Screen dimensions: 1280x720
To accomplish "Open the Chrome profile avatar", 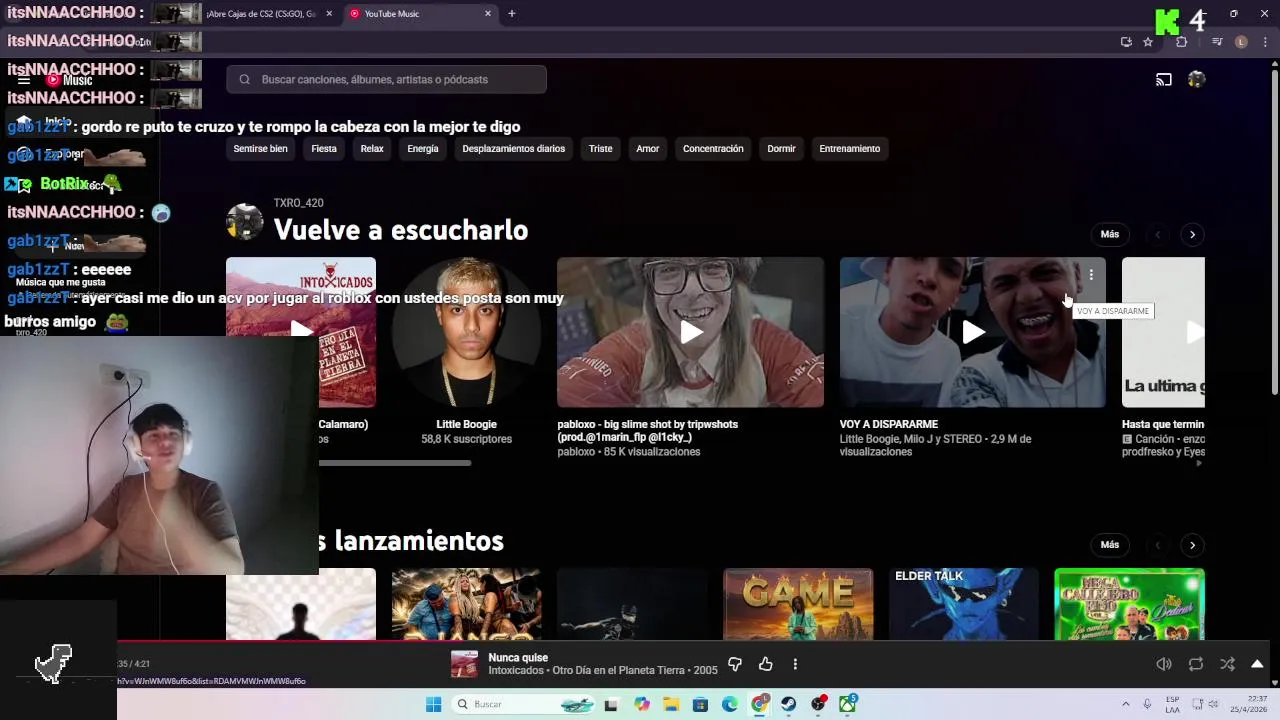I will (x=1241, y=42).
